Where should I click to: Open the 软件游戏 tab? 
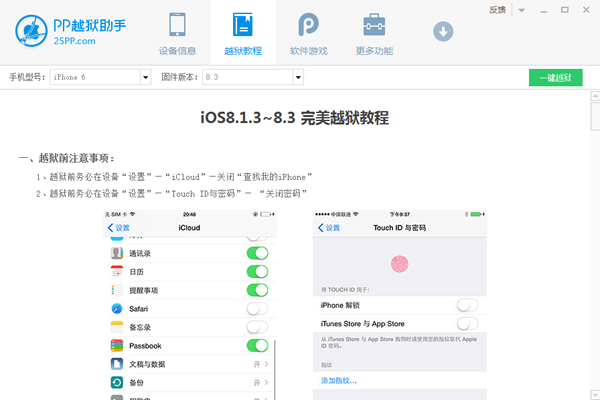(308, 34)
